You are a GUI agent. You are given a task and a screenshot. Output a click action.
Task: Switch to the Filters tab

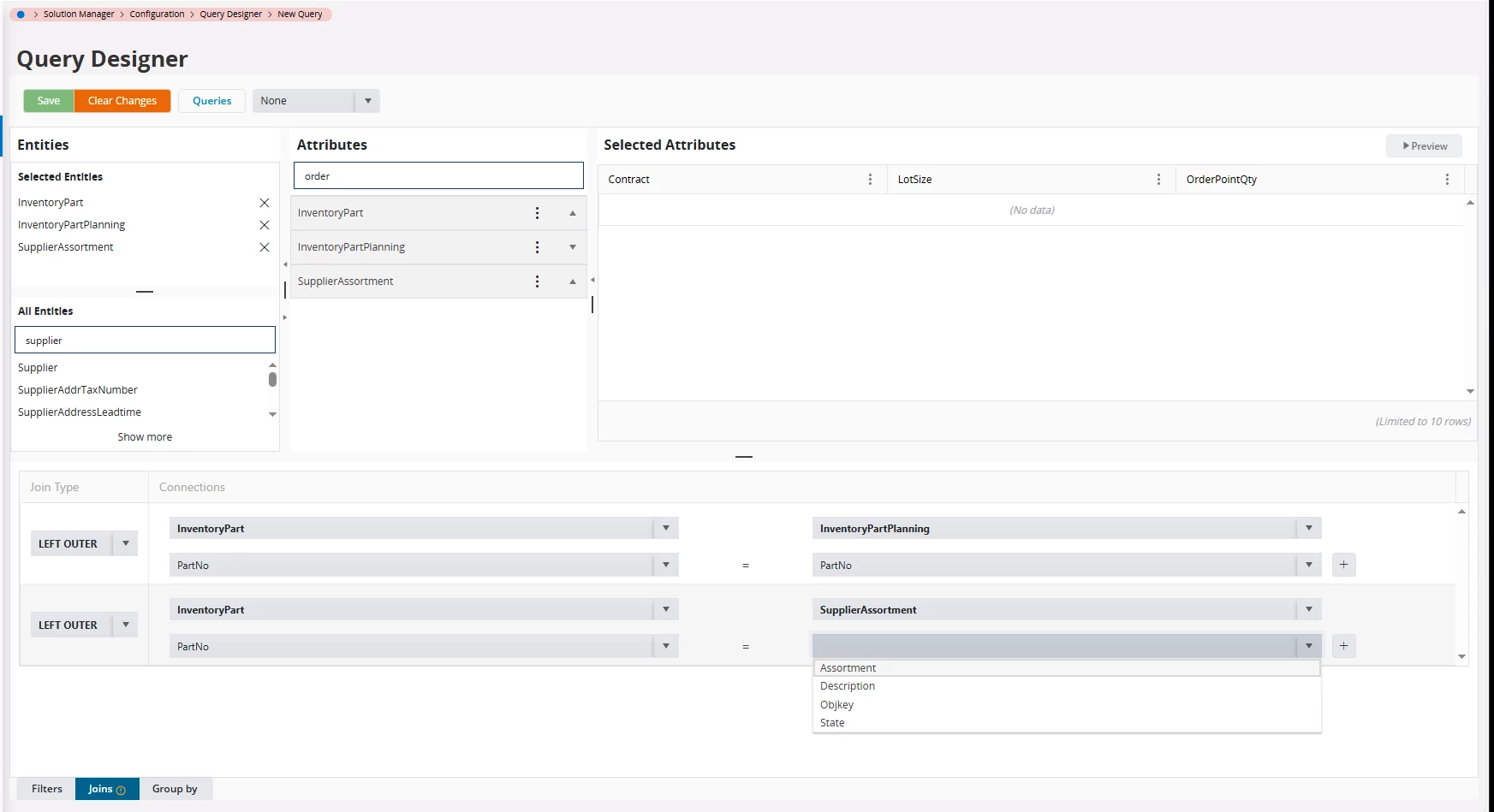pyautogui.click(x=47, y=789)
